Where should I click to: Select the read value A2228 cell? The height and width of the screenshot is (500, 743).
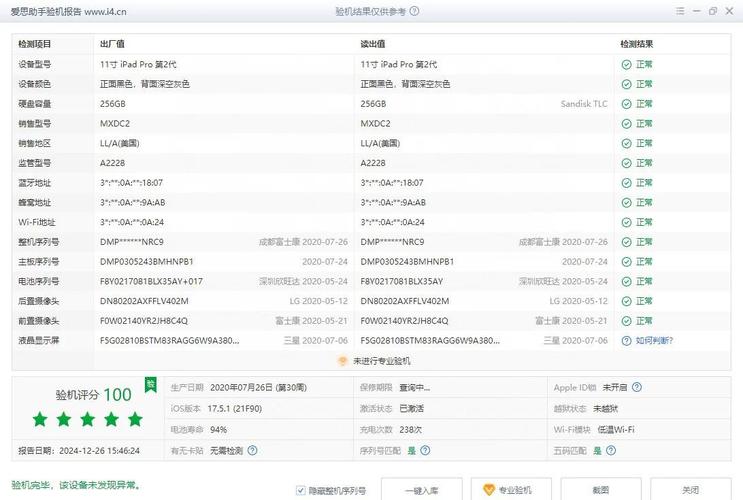coord(373,163)
